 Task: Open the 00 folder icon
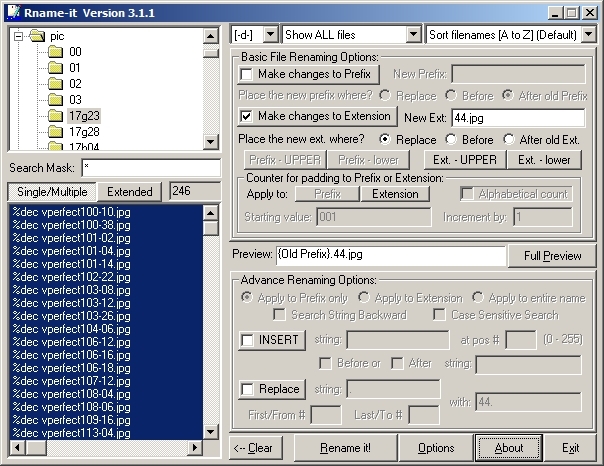(x=55, y=52)
